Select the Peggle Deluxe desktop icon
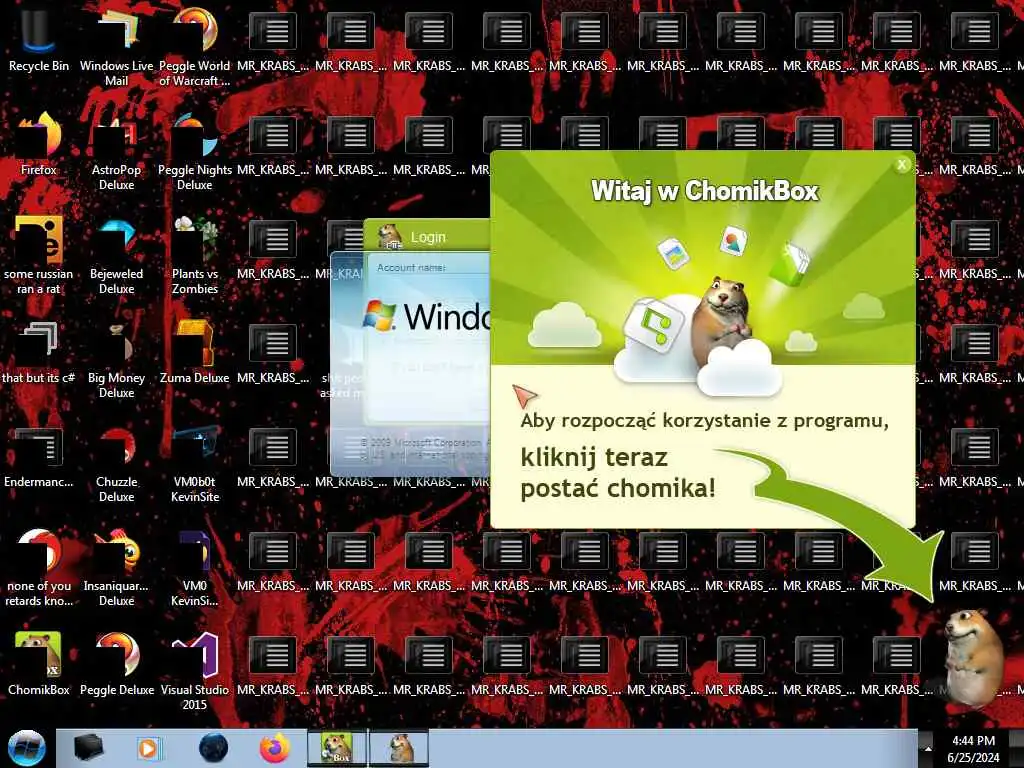 click(x=116, y=663)
